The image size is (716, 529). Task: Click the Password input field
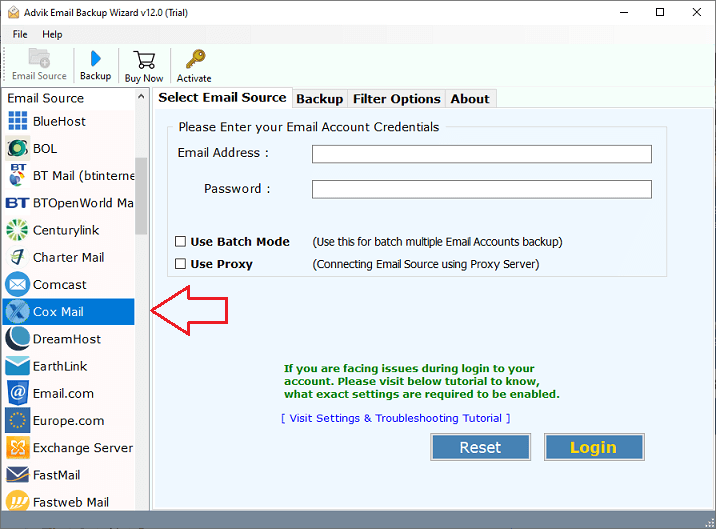point(482,189)
